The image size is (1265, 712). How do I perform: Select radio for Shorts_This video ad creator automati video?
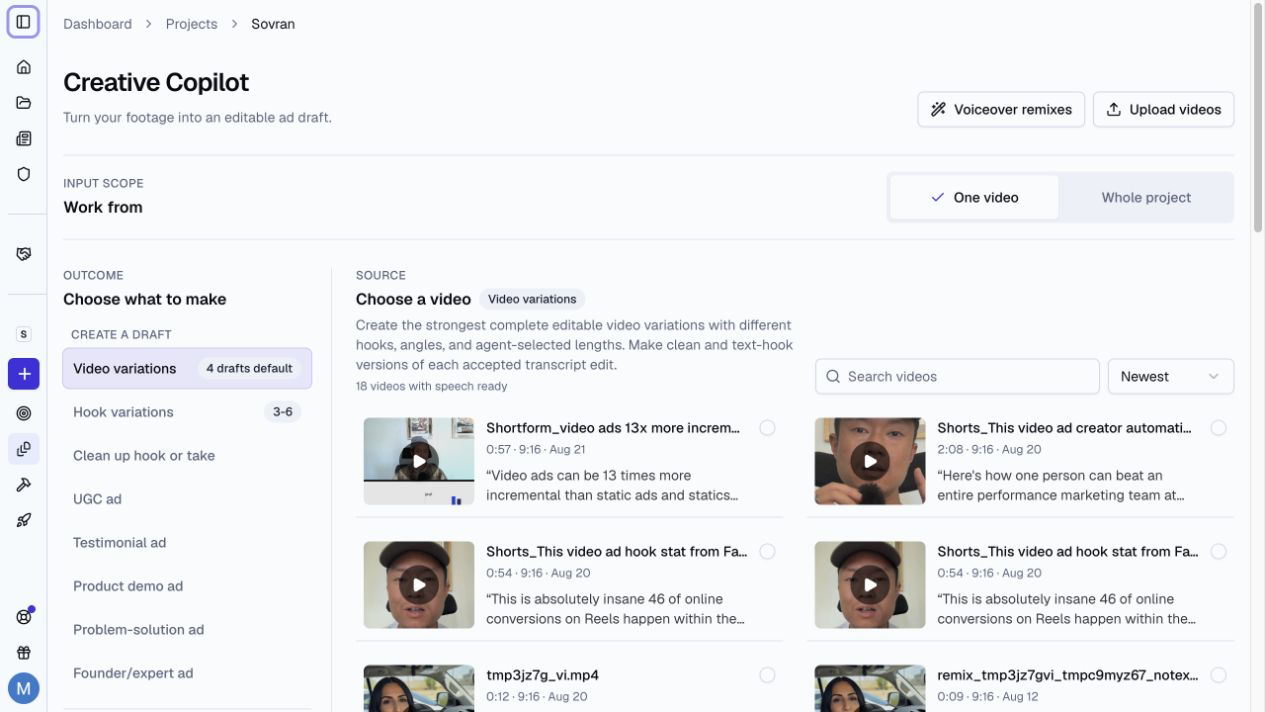[x=1218, y=428]
